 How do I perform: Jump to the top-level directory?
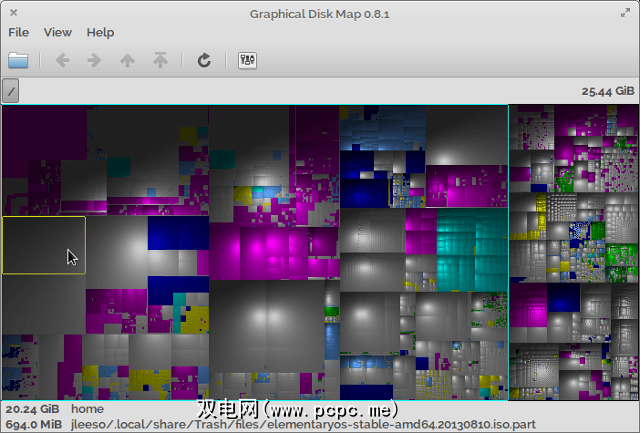(160, 60)
